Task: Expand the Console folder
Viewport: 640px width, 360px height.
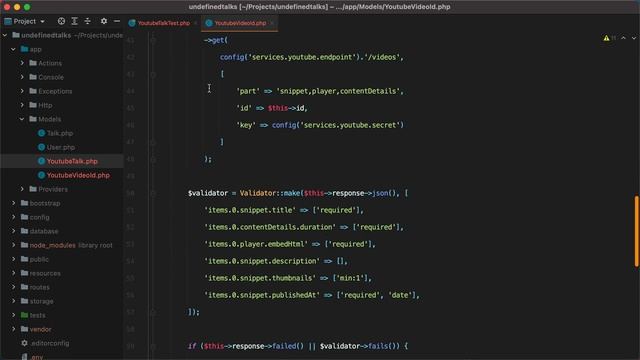Action: 22,77
